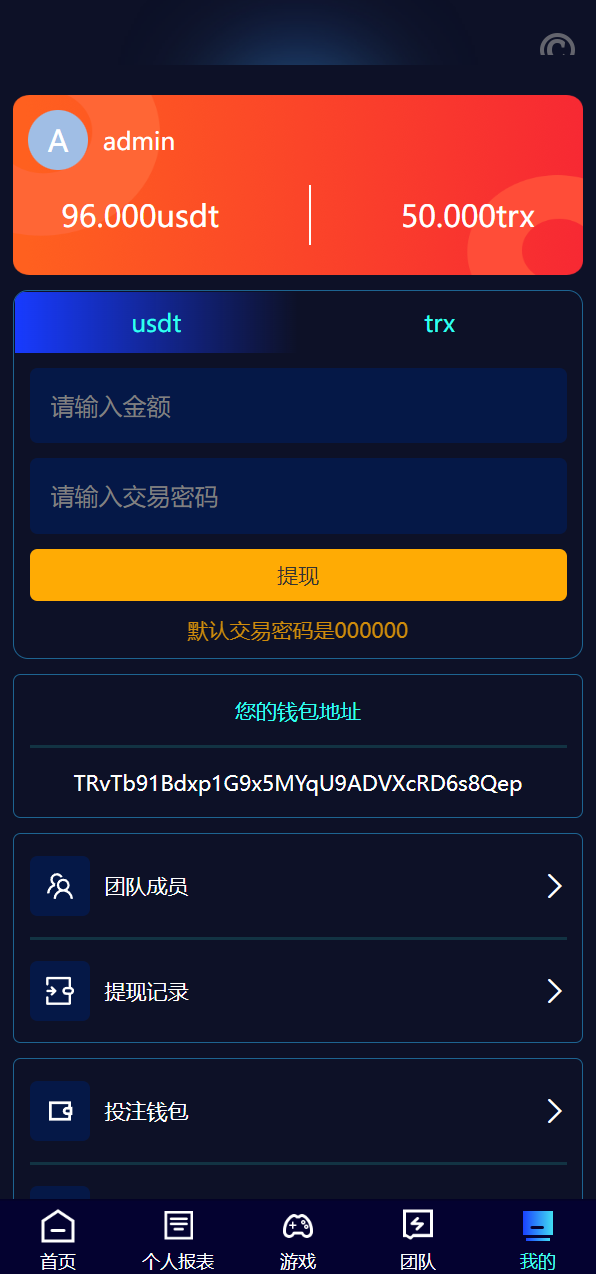Screen dimensions: 596x1274
Task: Click the betting wallet icon
Action: [x=60, y=1111]
